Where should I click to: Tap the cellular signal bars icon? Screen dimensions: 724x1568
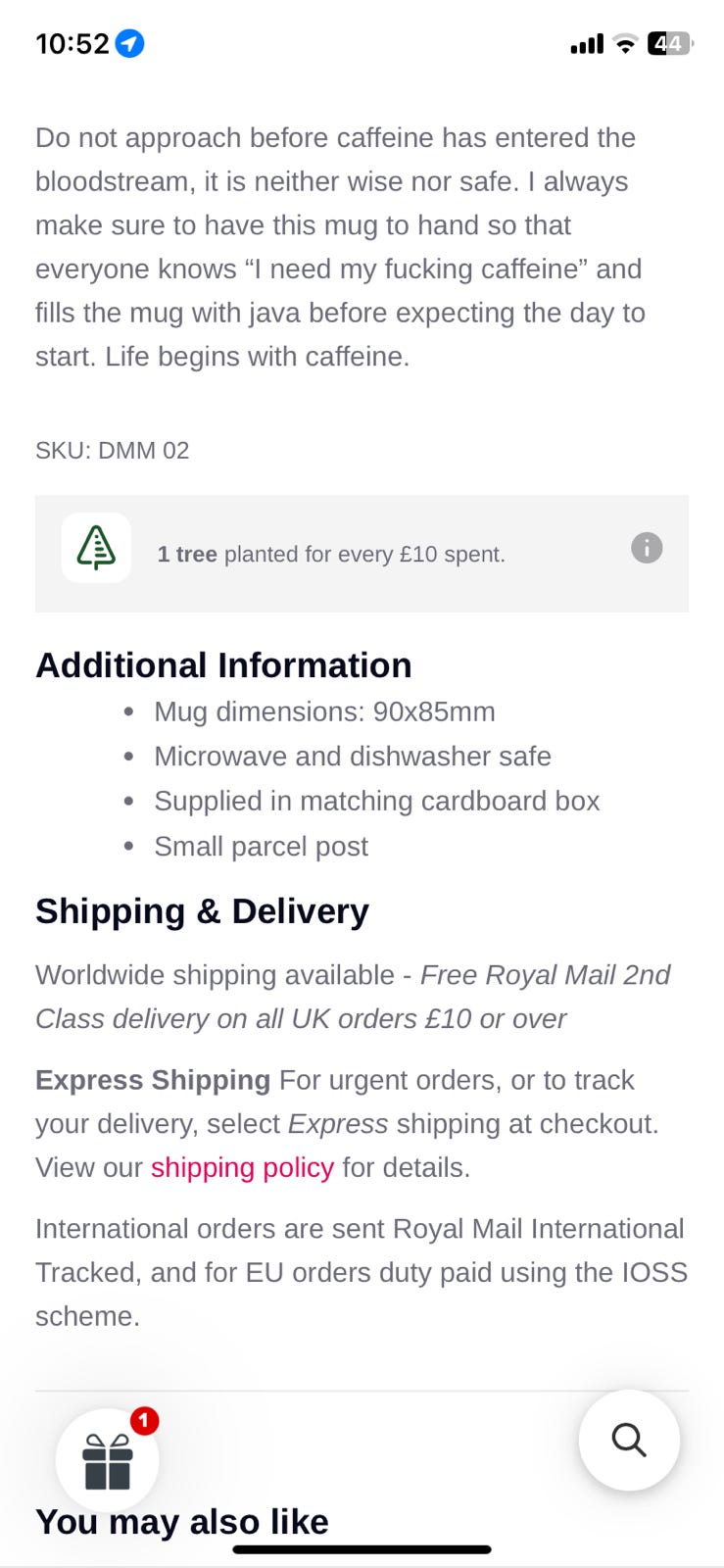[x=587, y=44]
